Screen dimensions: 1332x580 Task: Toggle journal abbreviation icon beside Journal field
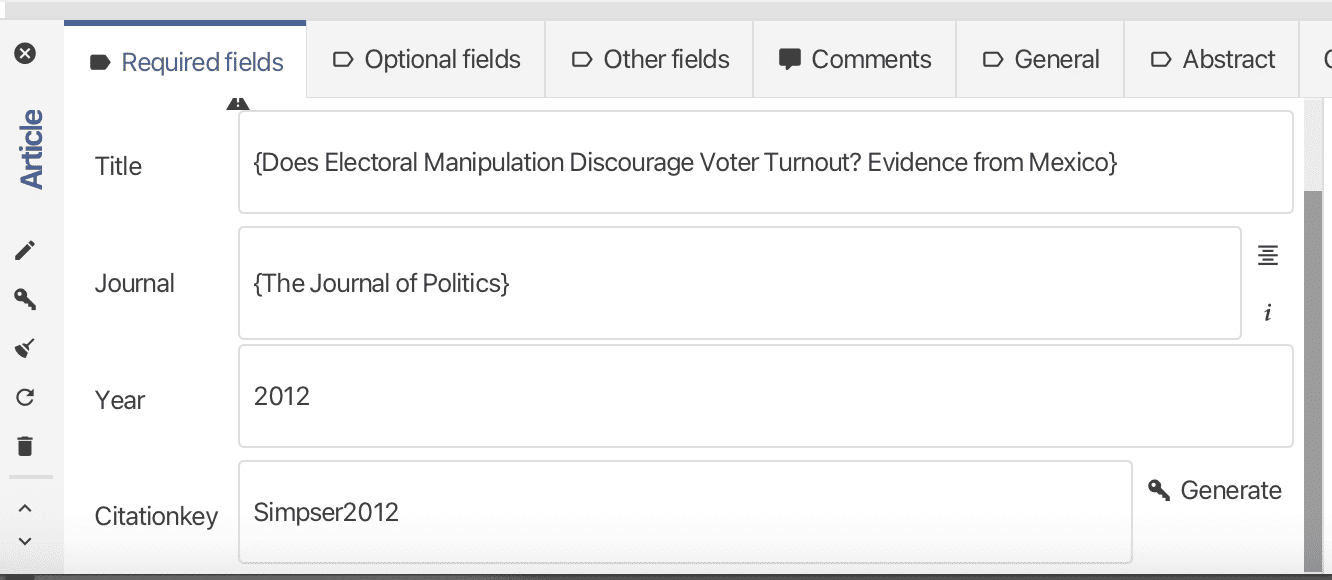pyautogui.click(x=1268, y=256)
